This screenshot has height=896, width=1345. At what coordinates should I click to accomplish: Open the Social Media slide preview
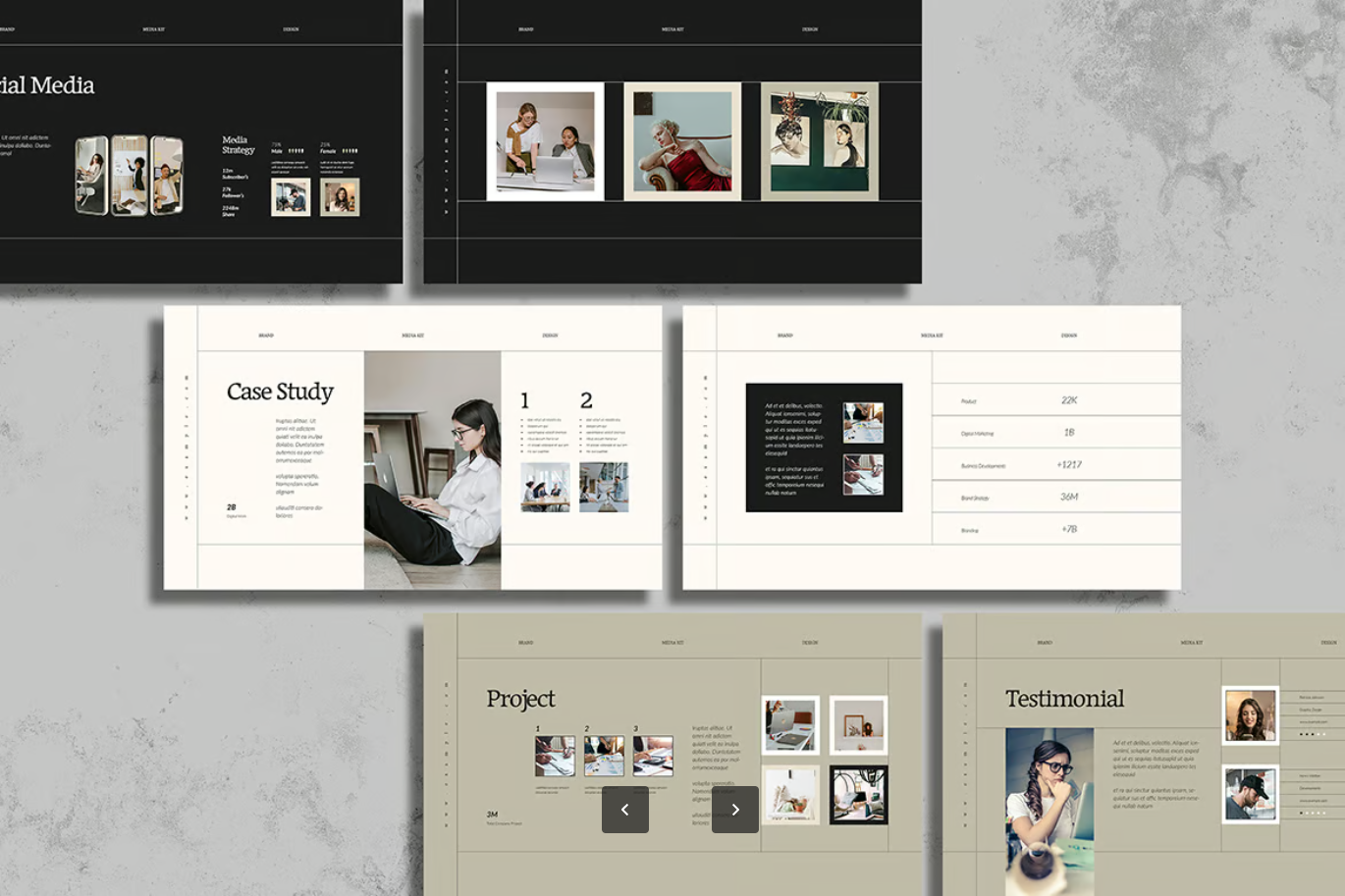click(x=201, y=141)
